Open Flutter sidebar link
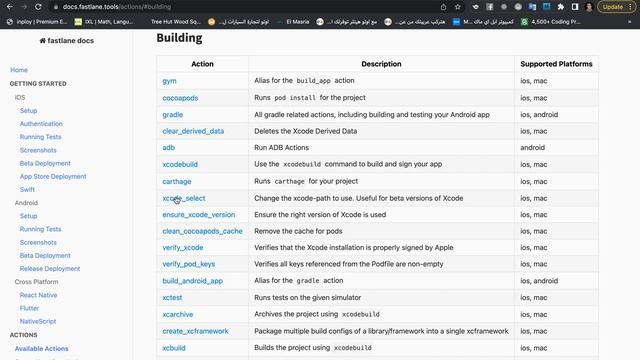Screen dimensions: 640x360 [29, 308]
